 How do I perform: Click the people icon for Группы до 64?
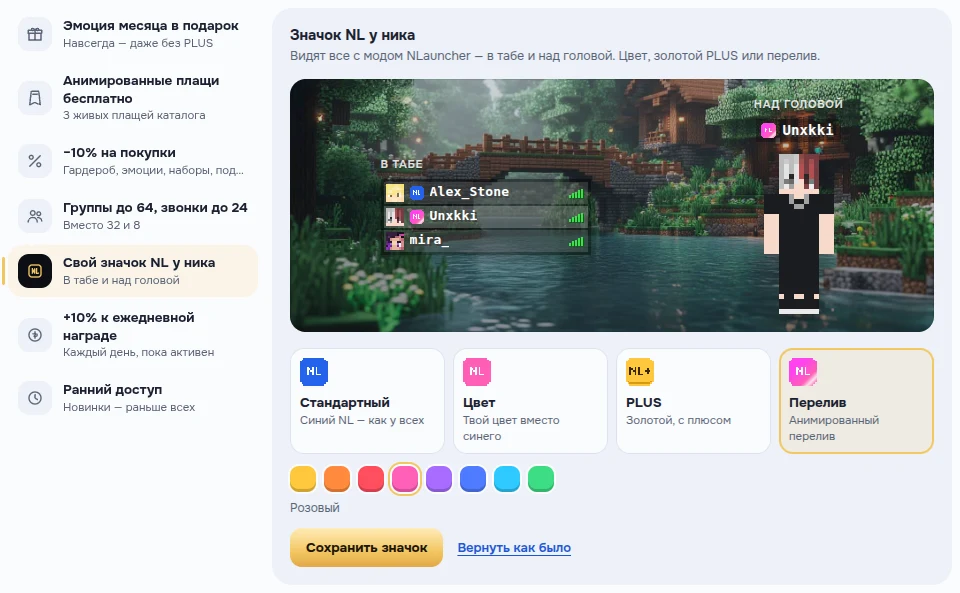[x=35, y=216]
